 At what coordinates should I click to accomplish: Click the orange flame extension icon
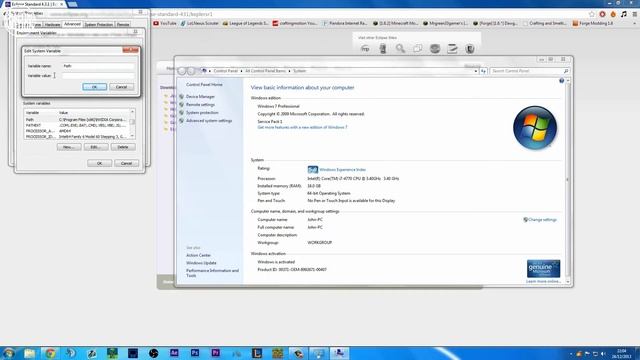[x=613, y=14]
